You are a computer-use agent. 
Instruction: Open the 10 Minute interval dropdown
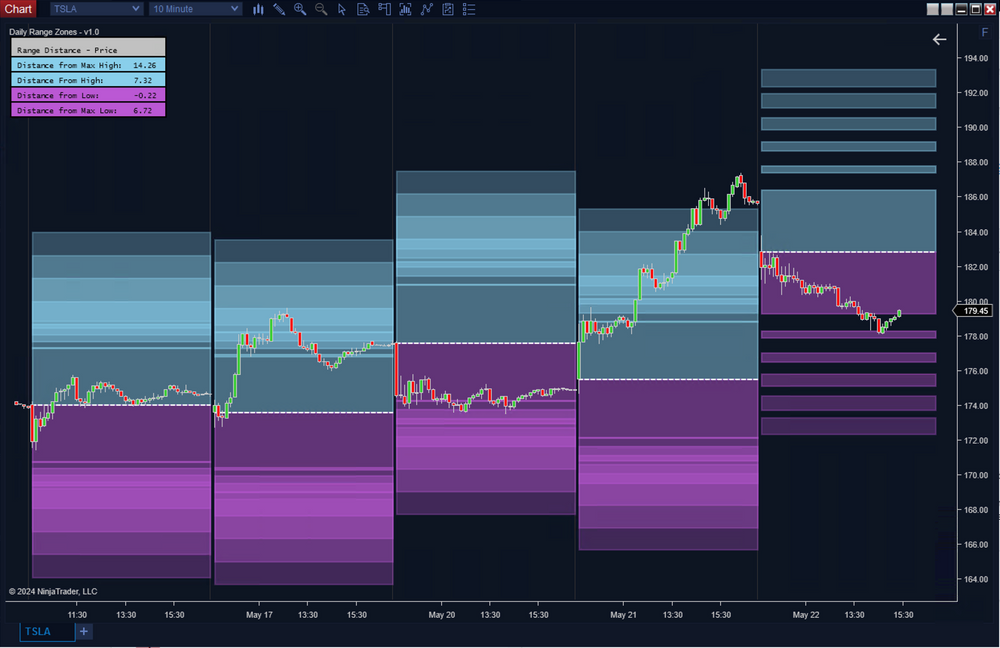click(194, 8)
